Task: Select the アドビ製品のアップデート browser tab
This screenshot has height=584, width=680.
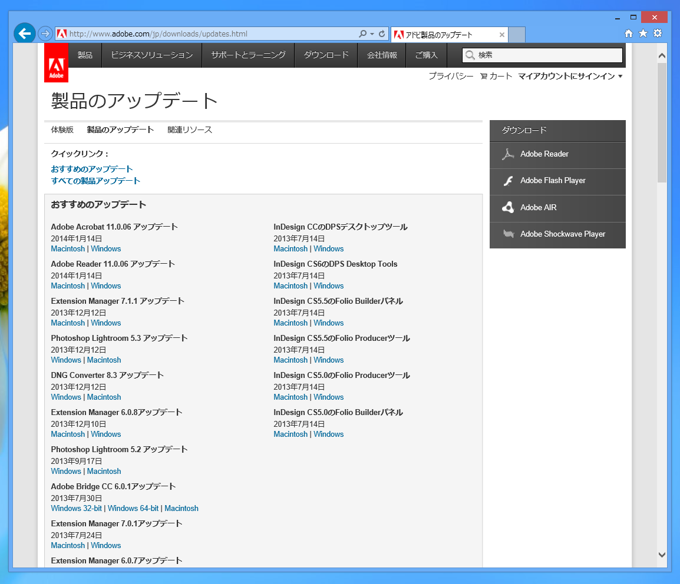Action: pos(449,35)
